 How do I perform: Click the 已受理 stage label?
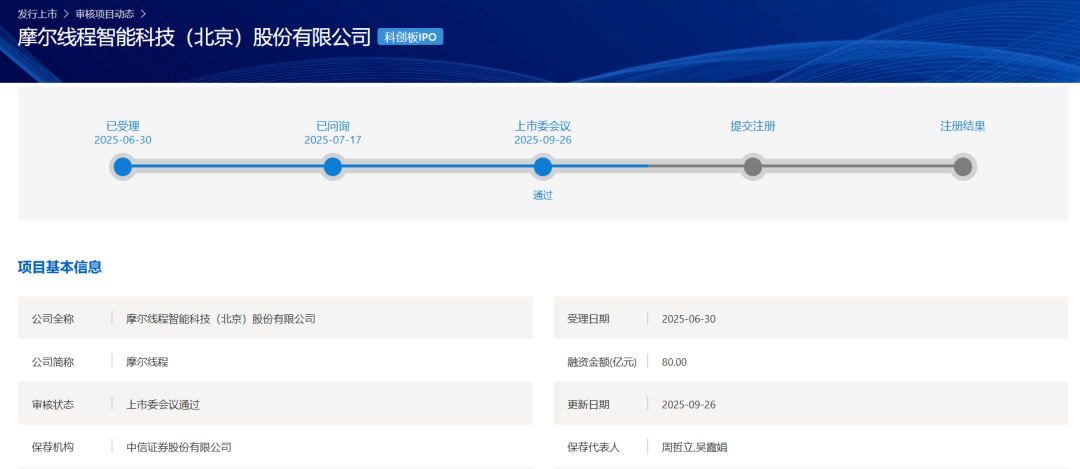coord(123,126)
